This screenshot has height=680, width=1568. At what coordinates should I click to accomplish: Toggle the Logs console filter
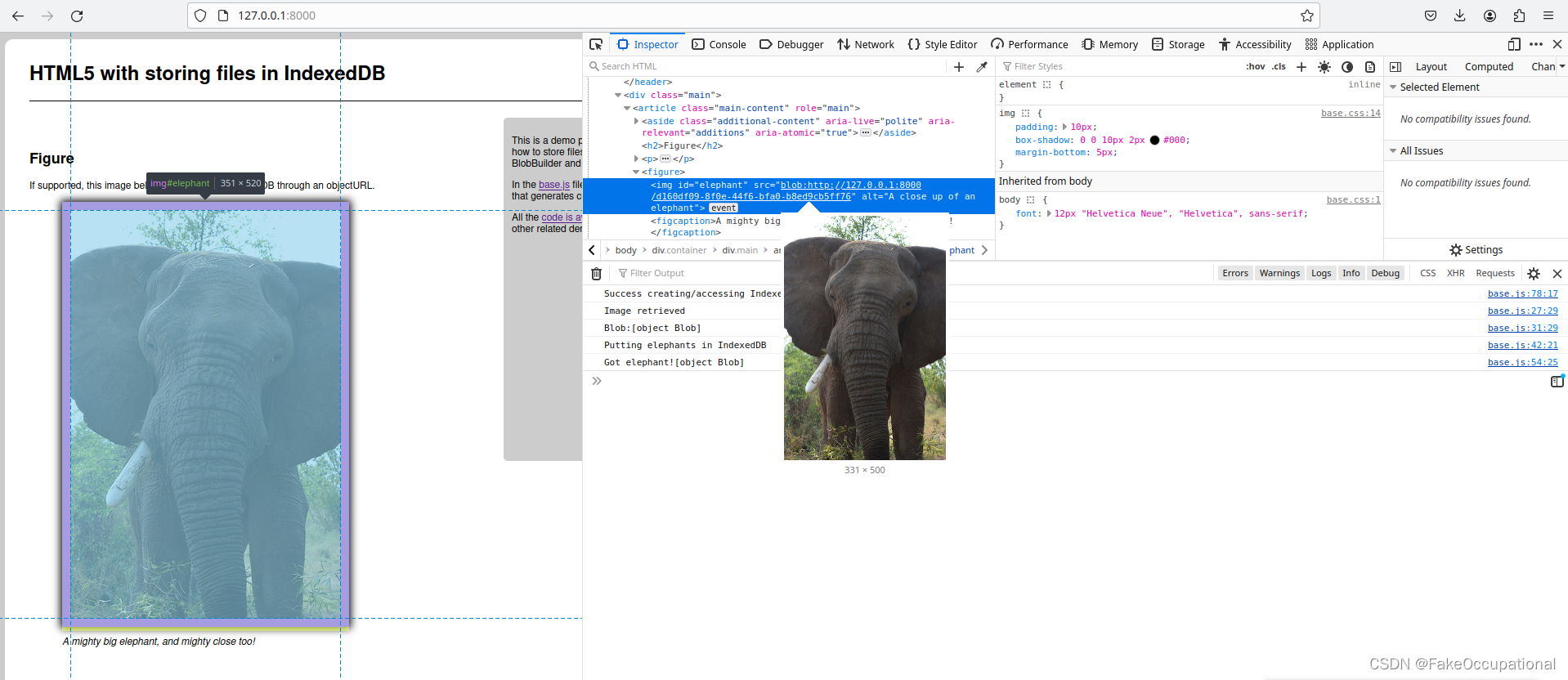(1321, 273)
